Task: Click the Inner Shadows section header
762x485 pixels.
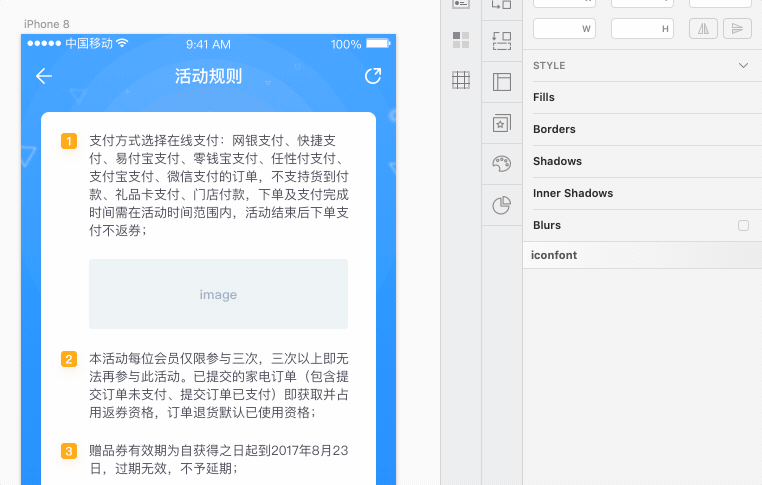Action: click(573, 193)
